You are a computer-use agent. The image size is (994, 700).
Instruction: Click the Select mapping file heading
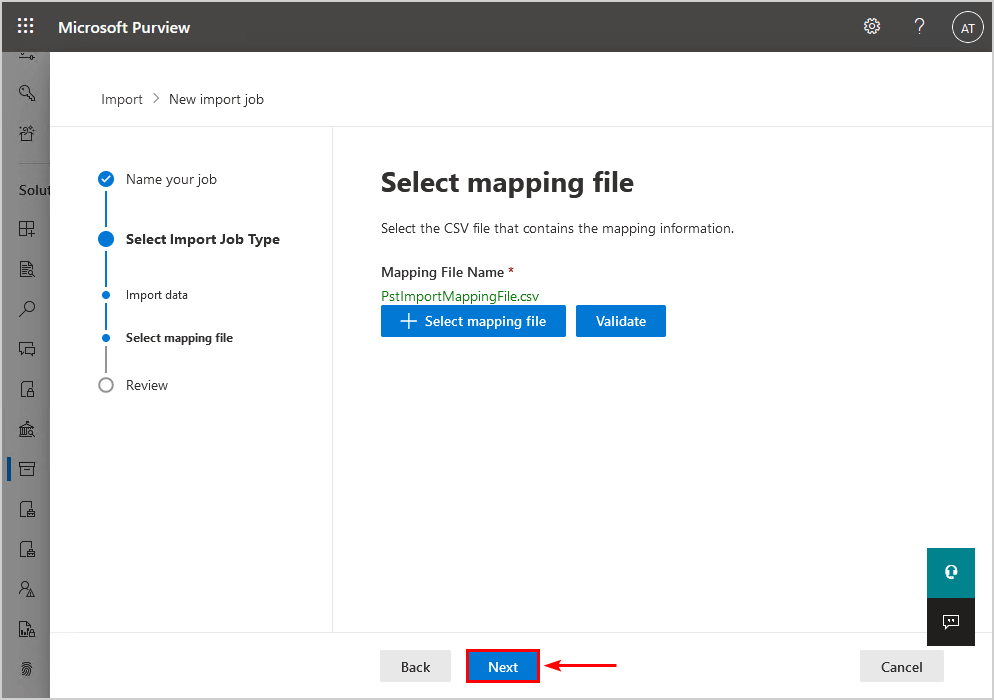[x=507, y=183]
